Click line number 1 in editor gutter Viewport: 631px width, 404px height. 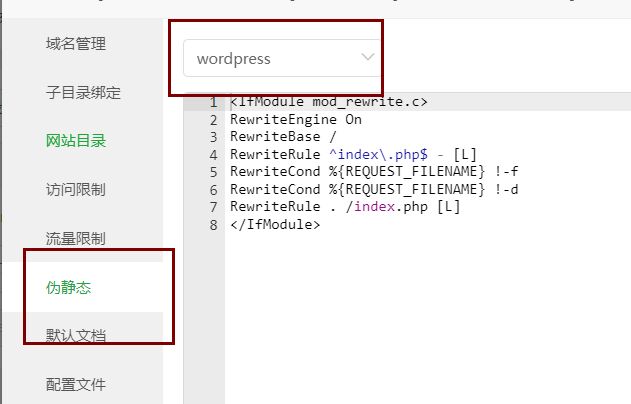(x=212, y=103)
